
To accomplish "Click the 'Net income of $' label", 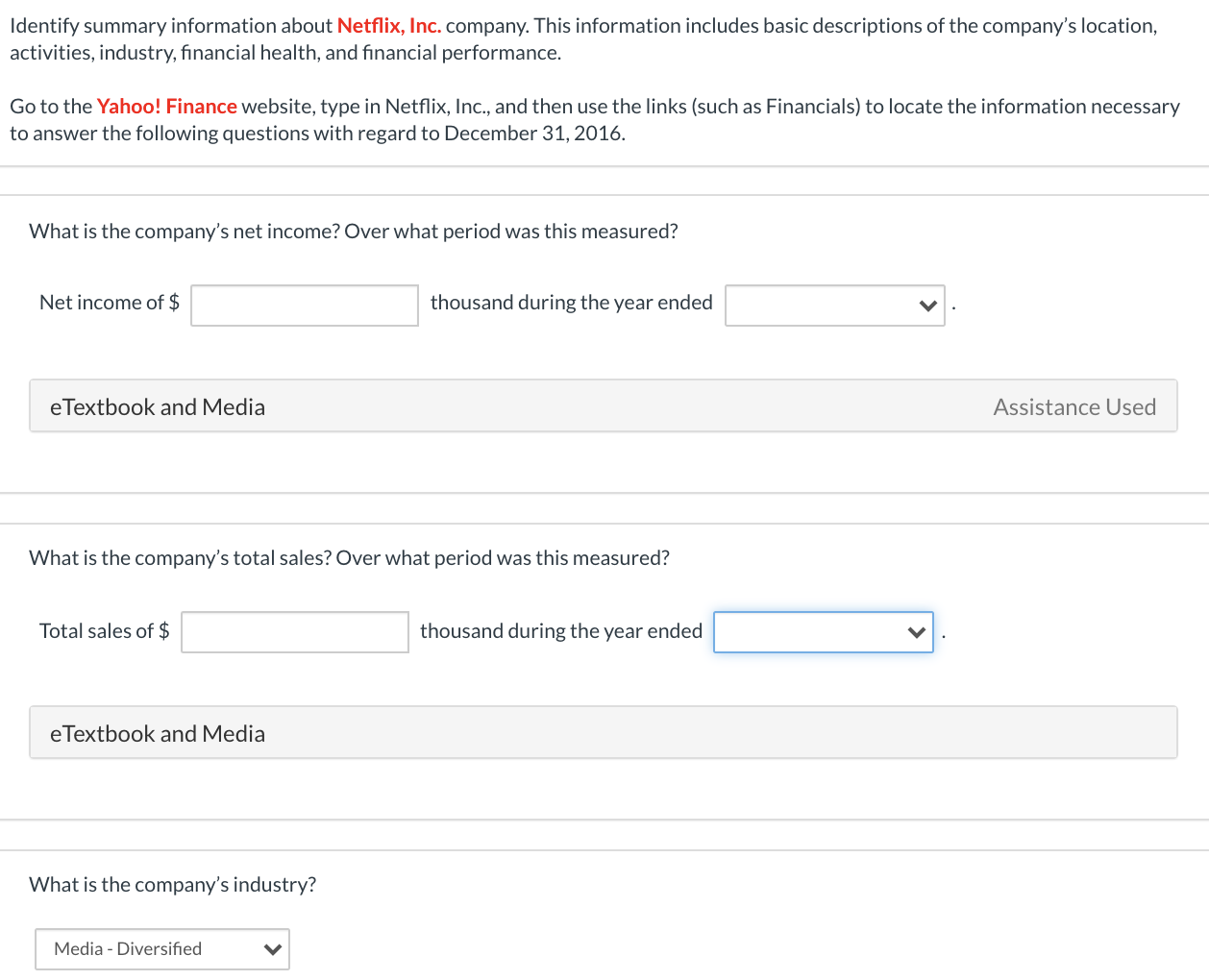I will click(x=110, y=303).
